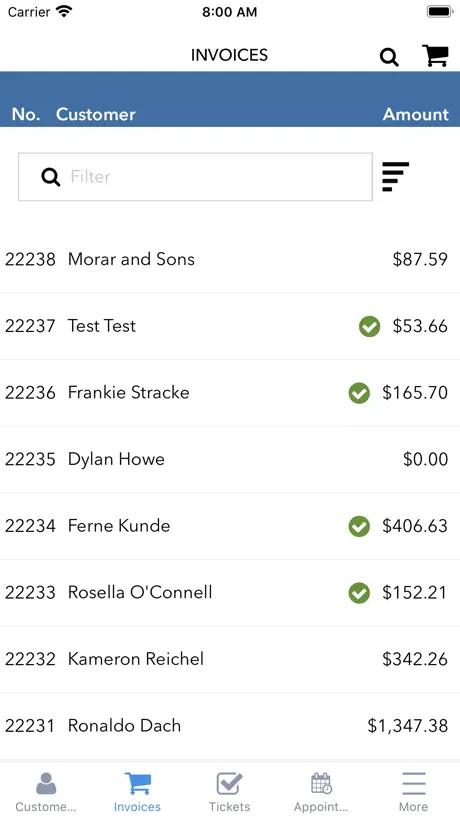Click the magnifier inside the Filter box
460x818 pixels.
pos(51,177)
